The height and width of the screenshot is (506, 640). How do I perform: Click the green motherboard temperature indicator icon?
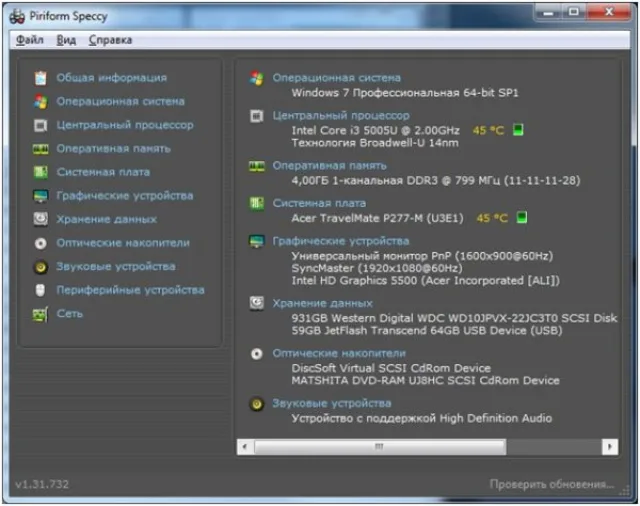pyautogui.click(x=522, y=217)
